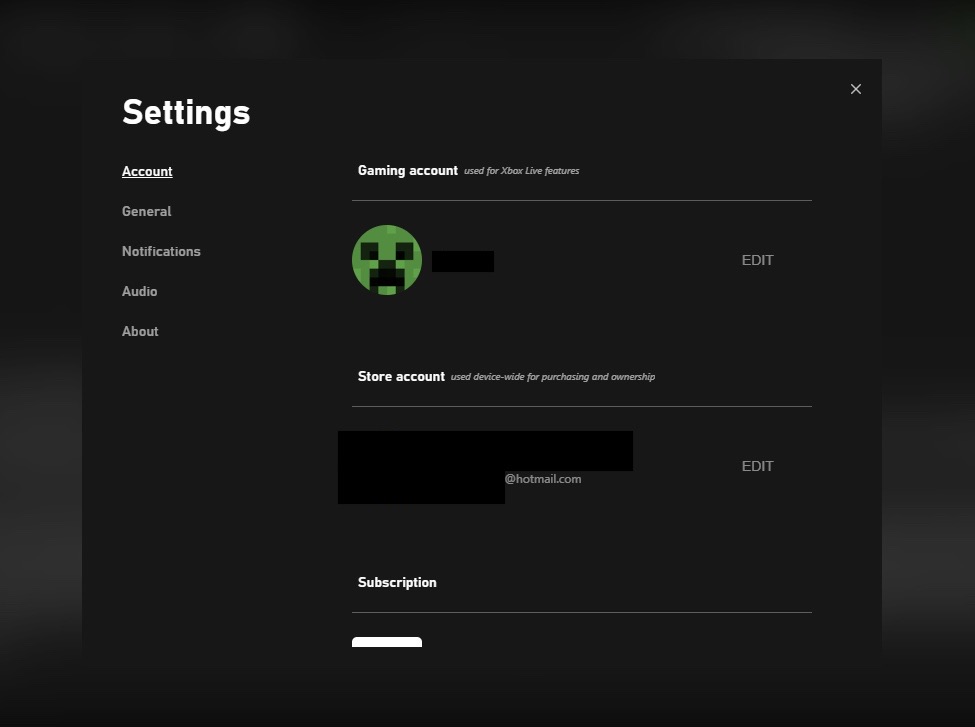975x727 pixels.
Task: Open the Audio settings section
Action: tap(139, 291)
